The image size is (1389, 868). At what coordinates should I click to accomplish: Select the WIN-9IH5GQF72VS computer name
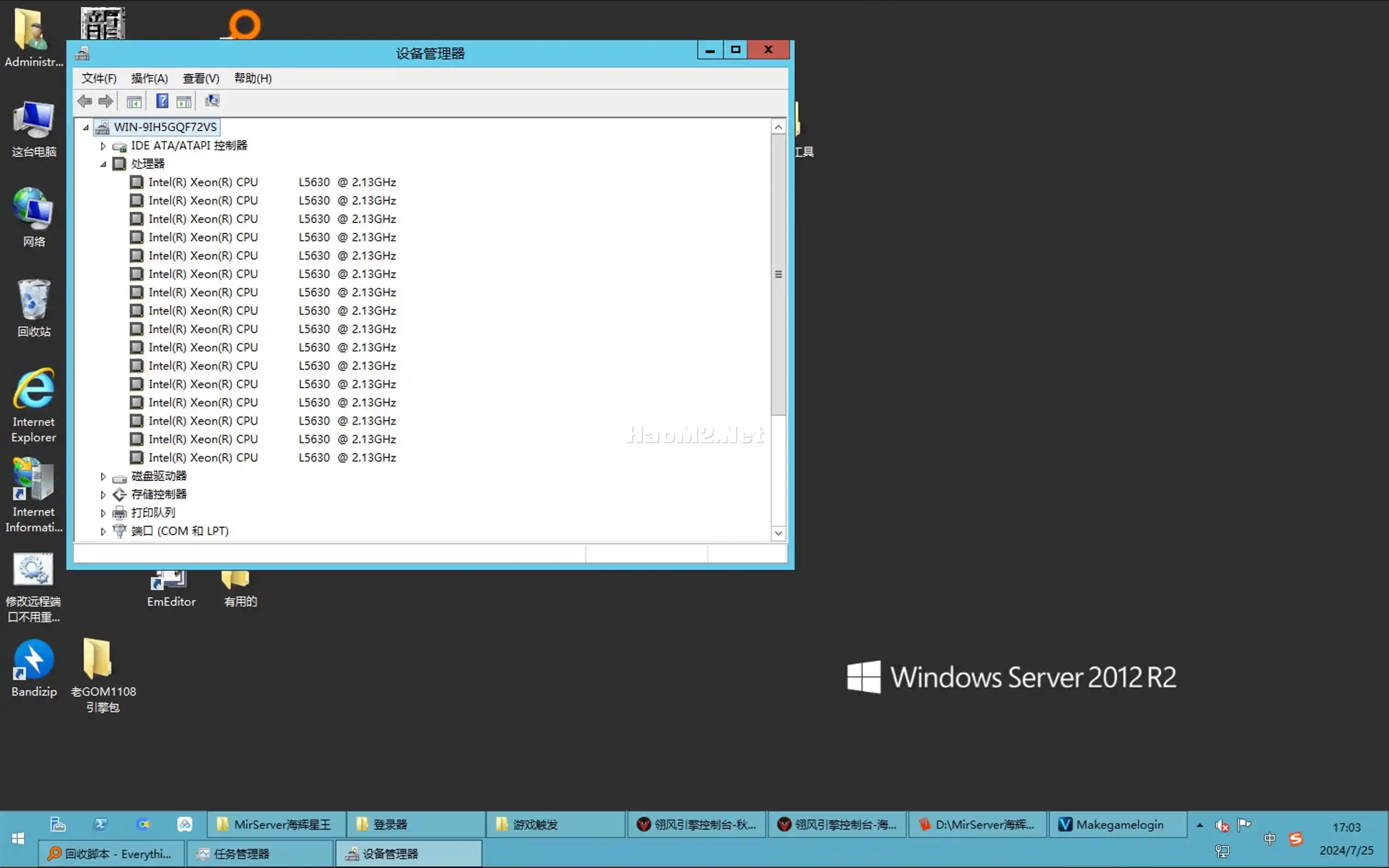(x=165, y=127)
